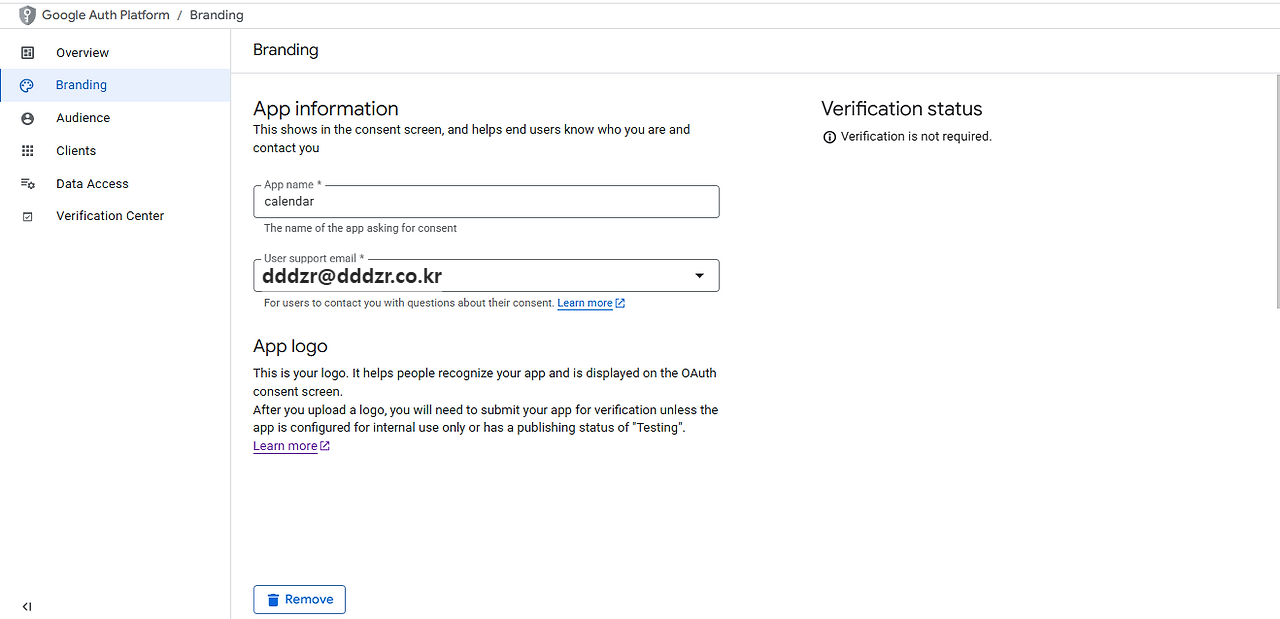Click 'Verification is not required.' text
Viewport: 1280px width, 619px height.
916,137
